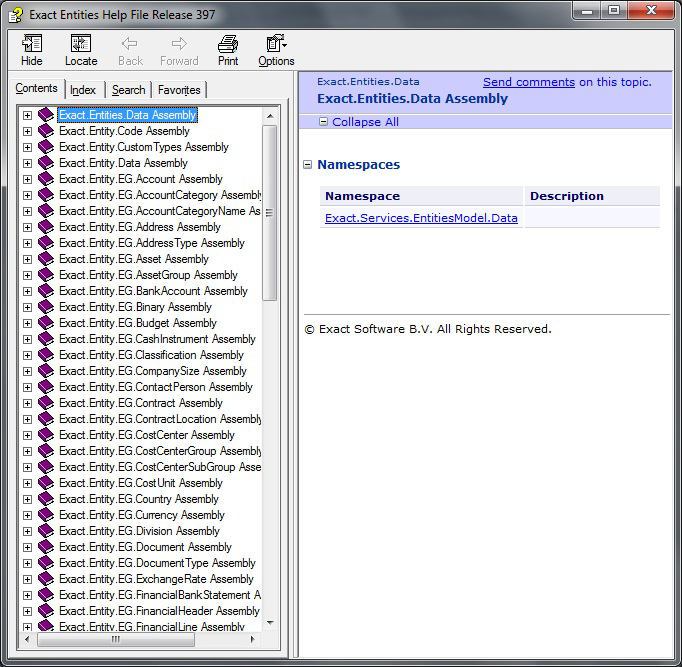Switch to the Index tab
682x667 pixels.
point(83,90)
